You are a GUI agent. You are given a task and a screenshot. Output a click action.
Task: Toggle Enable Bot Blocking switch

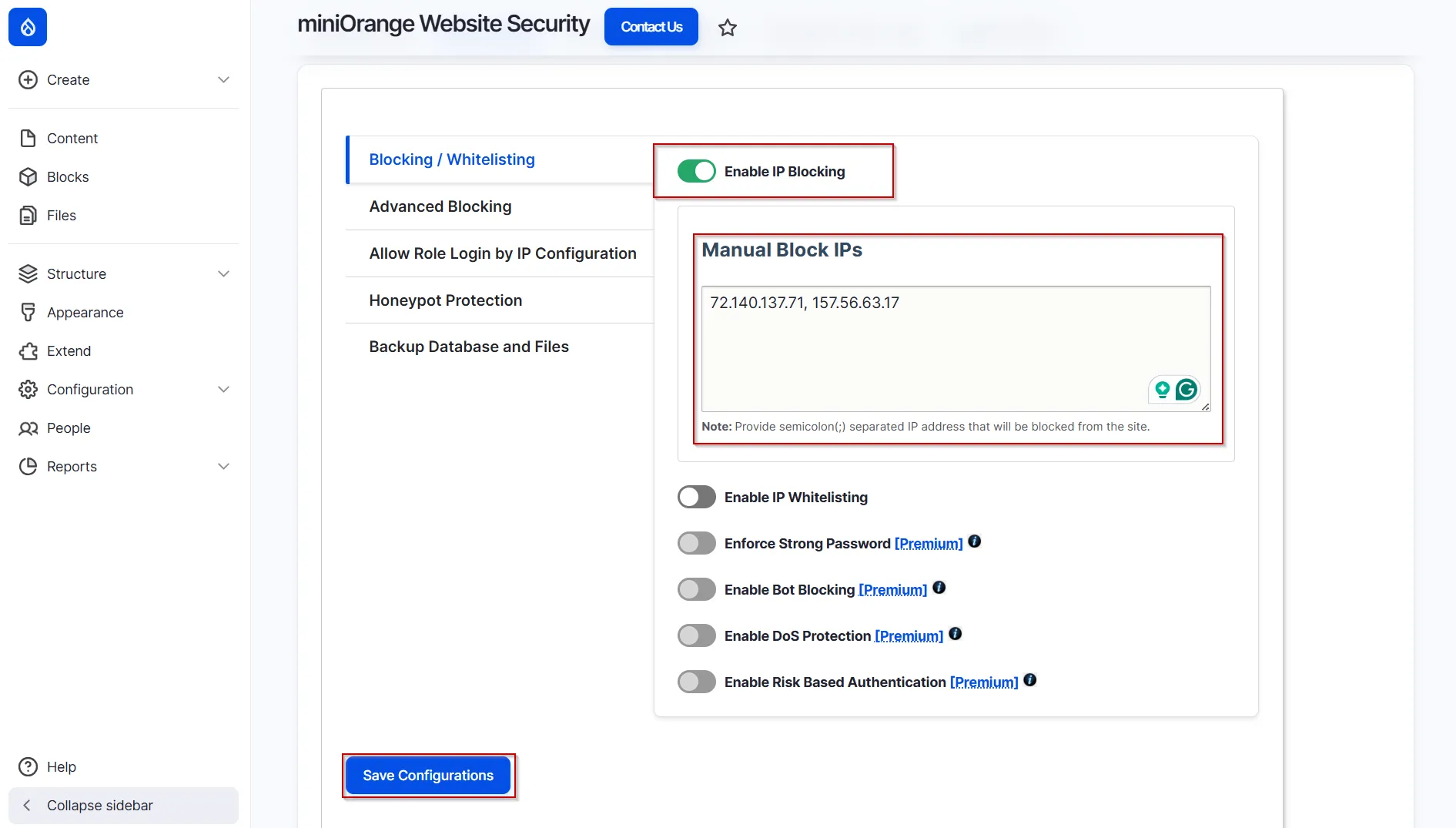coord(697,589)
